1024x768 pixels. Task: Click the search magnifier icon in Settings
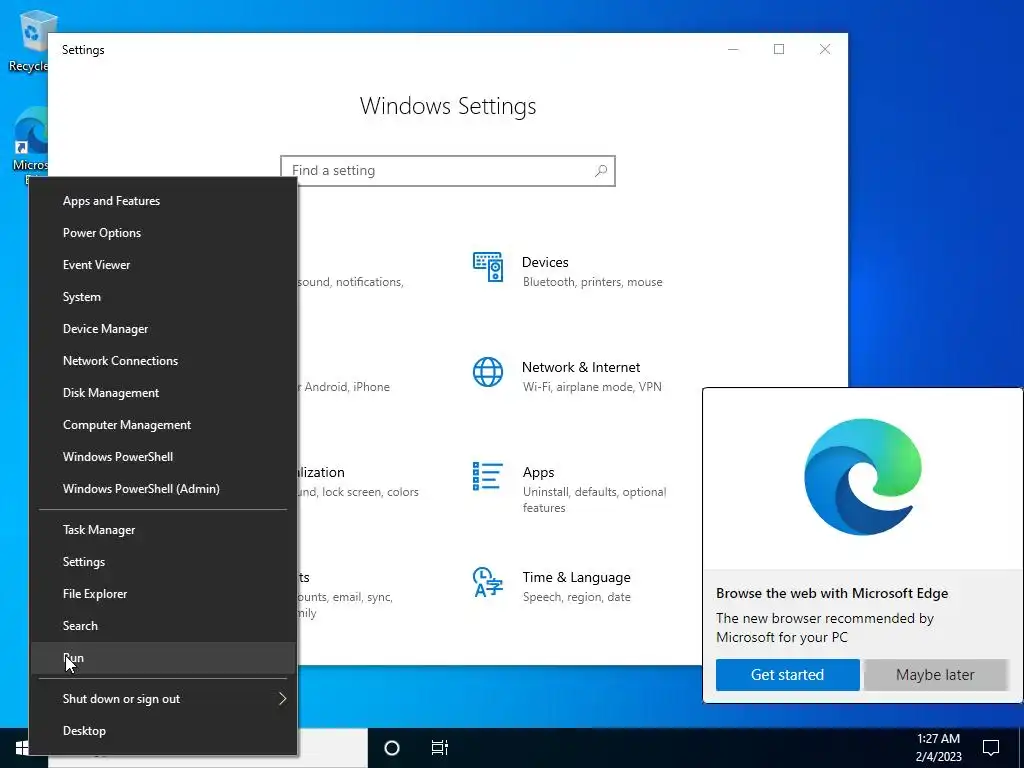(601, 170)
